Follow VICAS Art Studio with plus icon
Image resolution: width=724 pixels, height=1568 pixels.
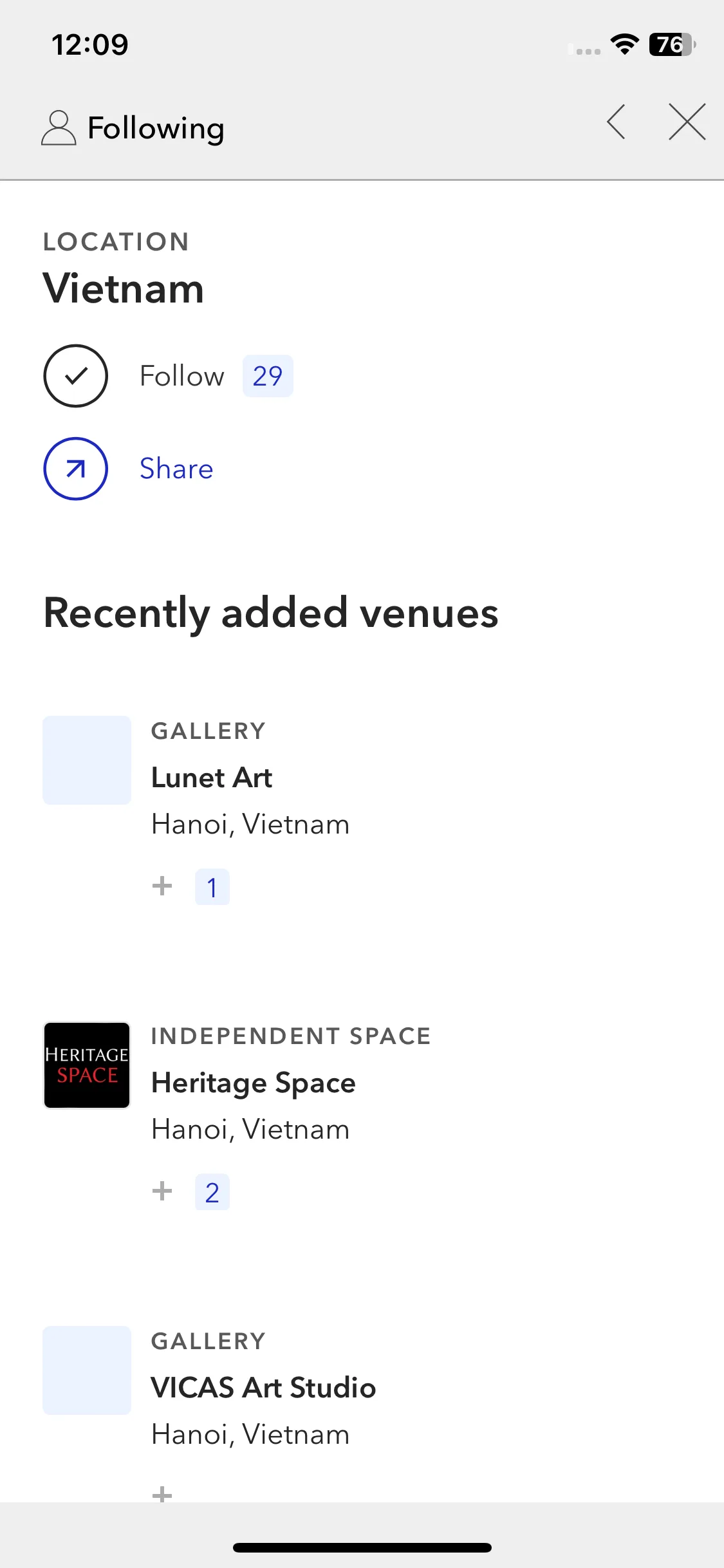pyautogui.click(x=162, y=1494)
